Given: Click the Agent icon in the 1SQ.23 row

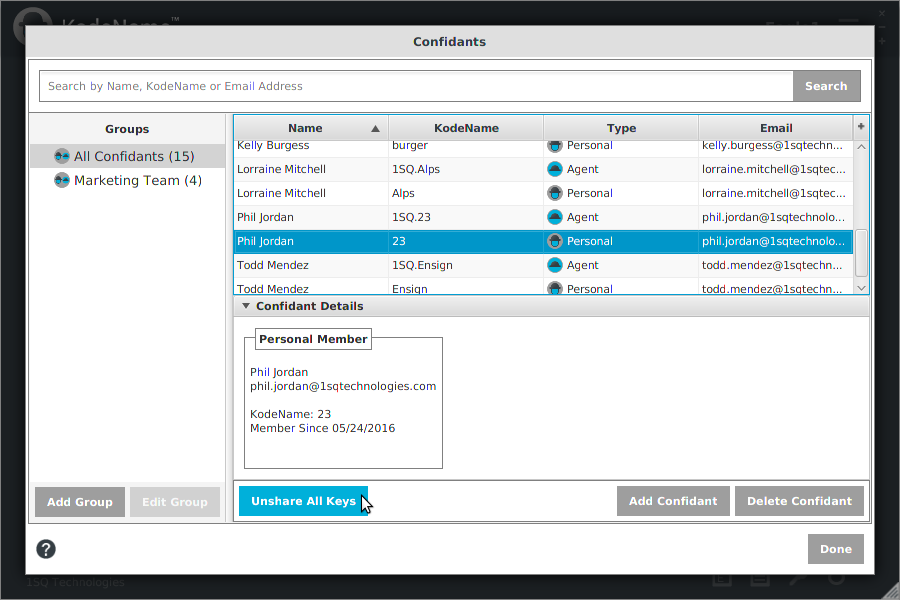Looking at the screenshot, I should coord(554,218).
